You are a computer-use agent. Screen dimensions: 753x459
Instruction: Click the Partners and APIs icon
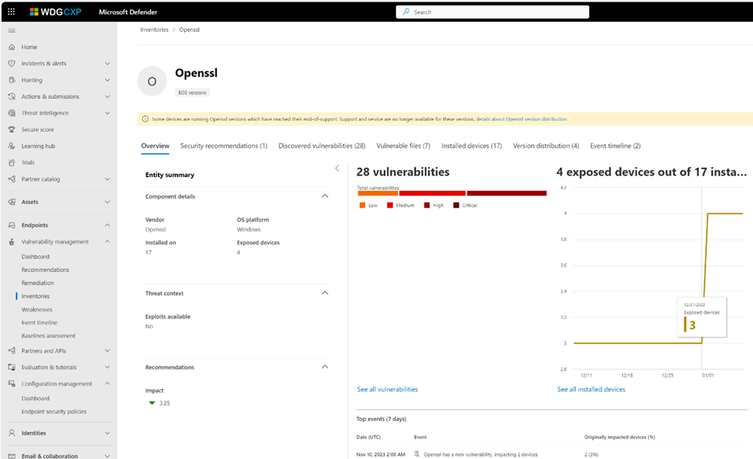pos(12,351)
